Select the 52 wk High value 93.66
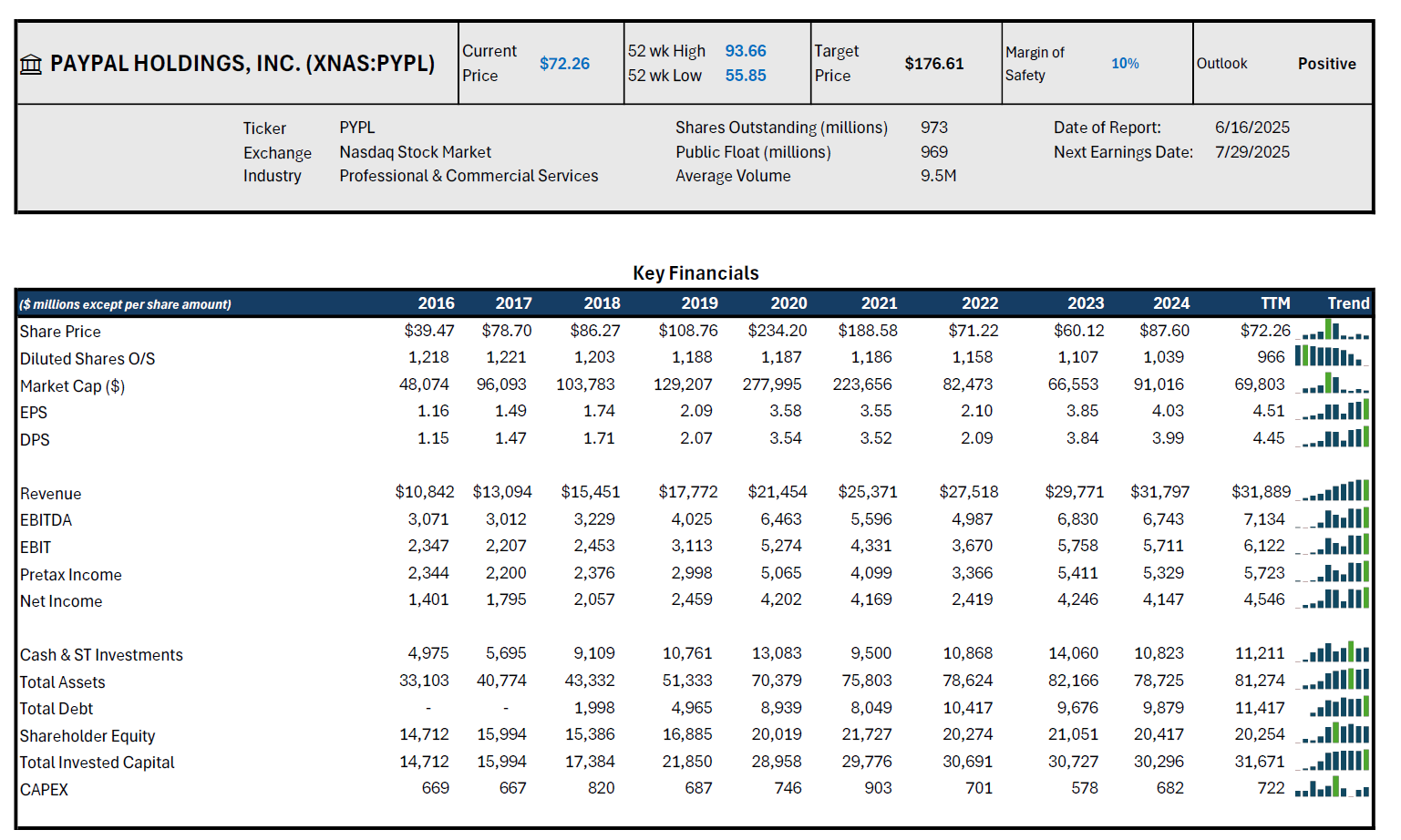The width and height of the screenshot is (1401, 840). tap(746, 51)
